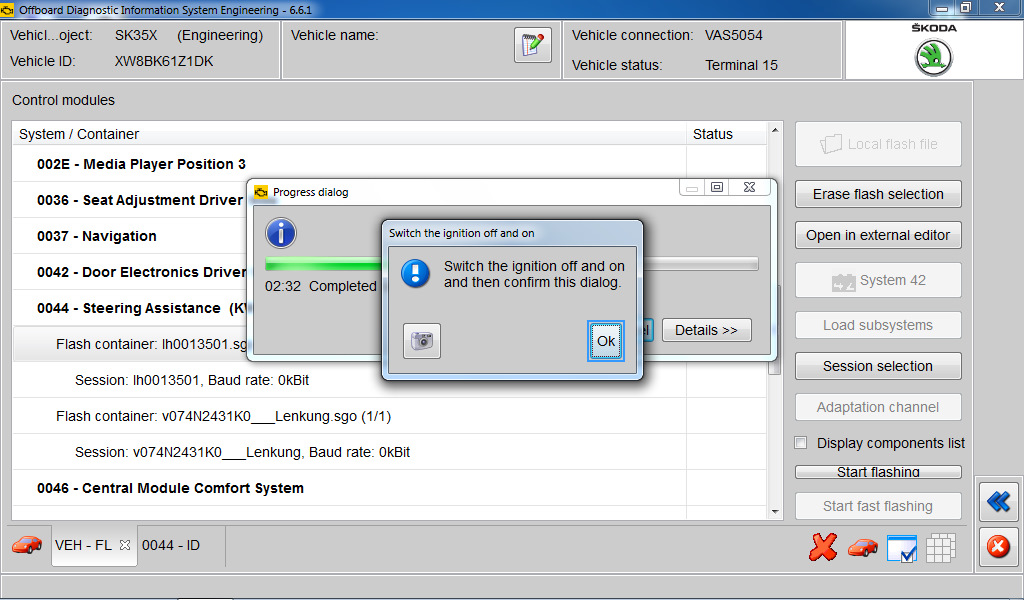The width and height of the screenshot is (1024, 600).
Task: Click Adaptation channel button
Action: click(878, 407)
